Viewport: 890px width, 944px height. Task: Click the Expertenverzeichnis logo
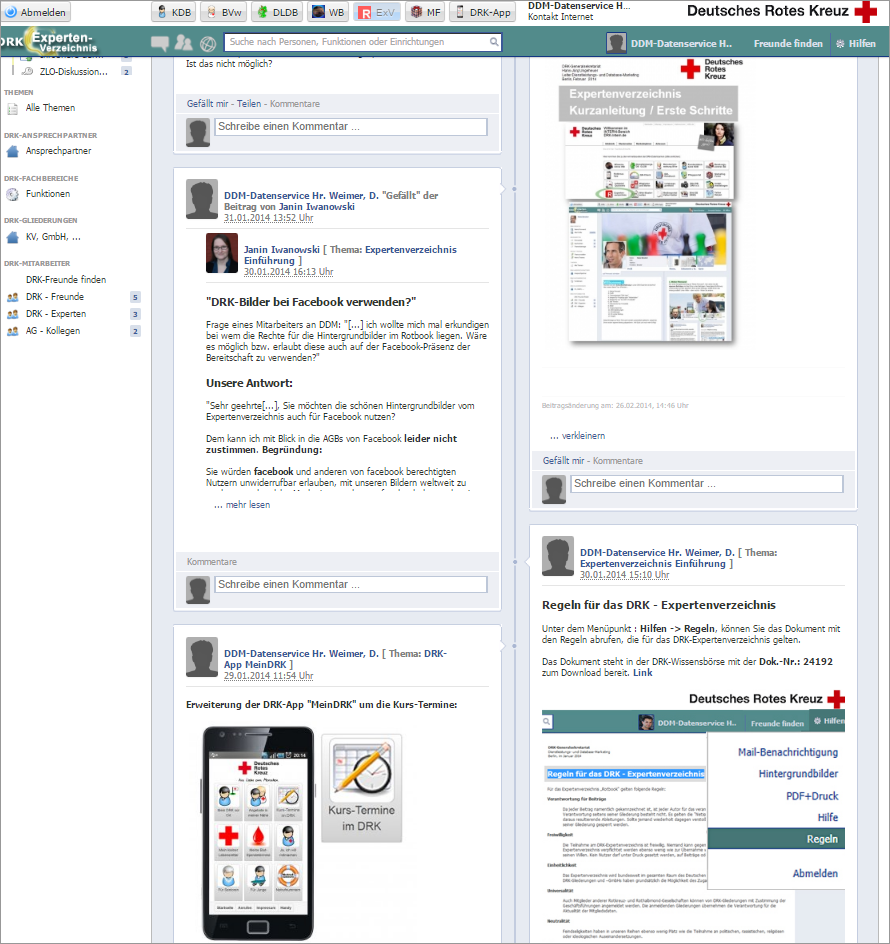point(48,42)
